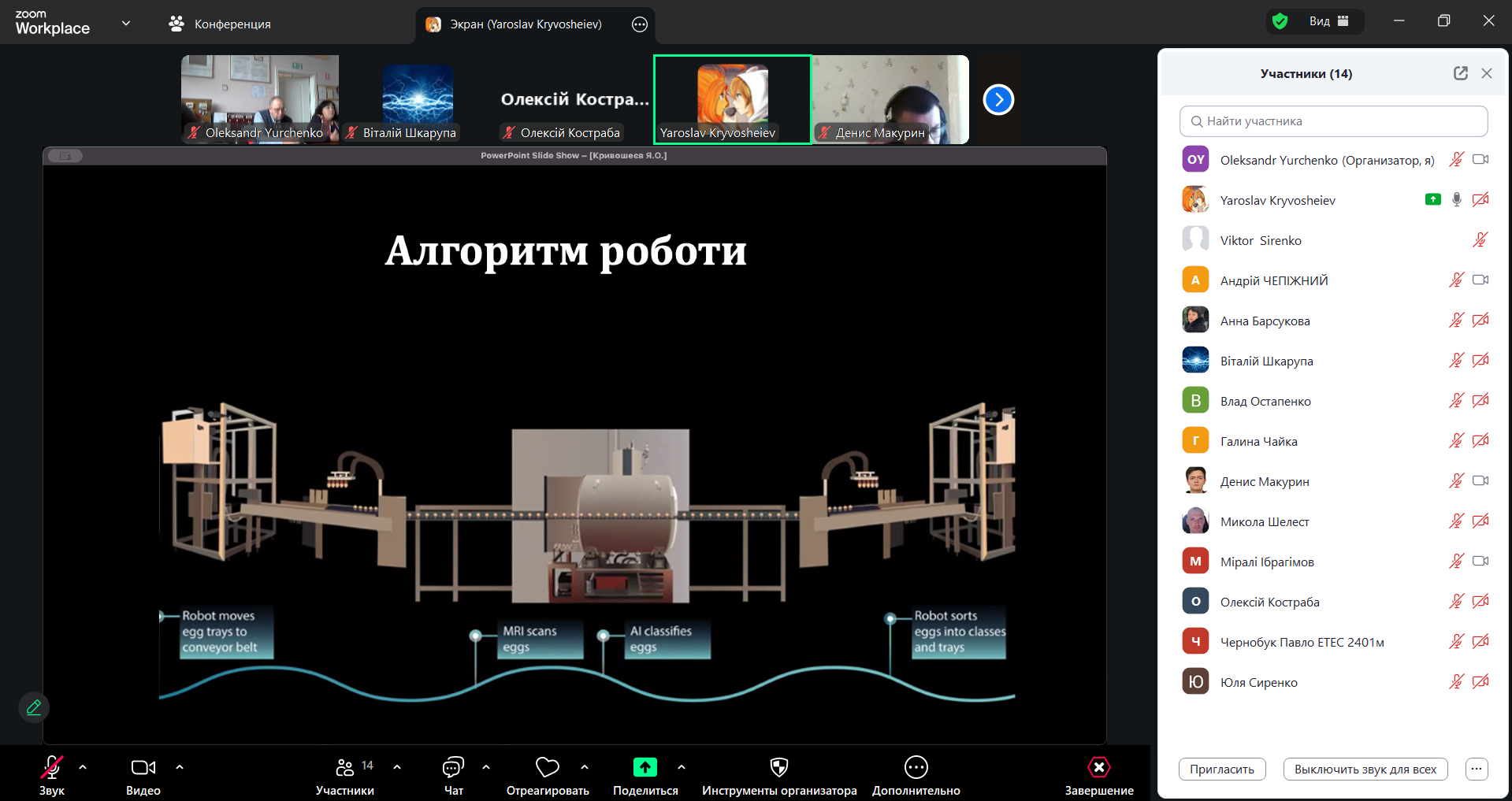Viewport: 1512px width, 801px height.
Task: Click Выключить звук для всех button
Action: pyautogui.click(x=1365, y=769)
